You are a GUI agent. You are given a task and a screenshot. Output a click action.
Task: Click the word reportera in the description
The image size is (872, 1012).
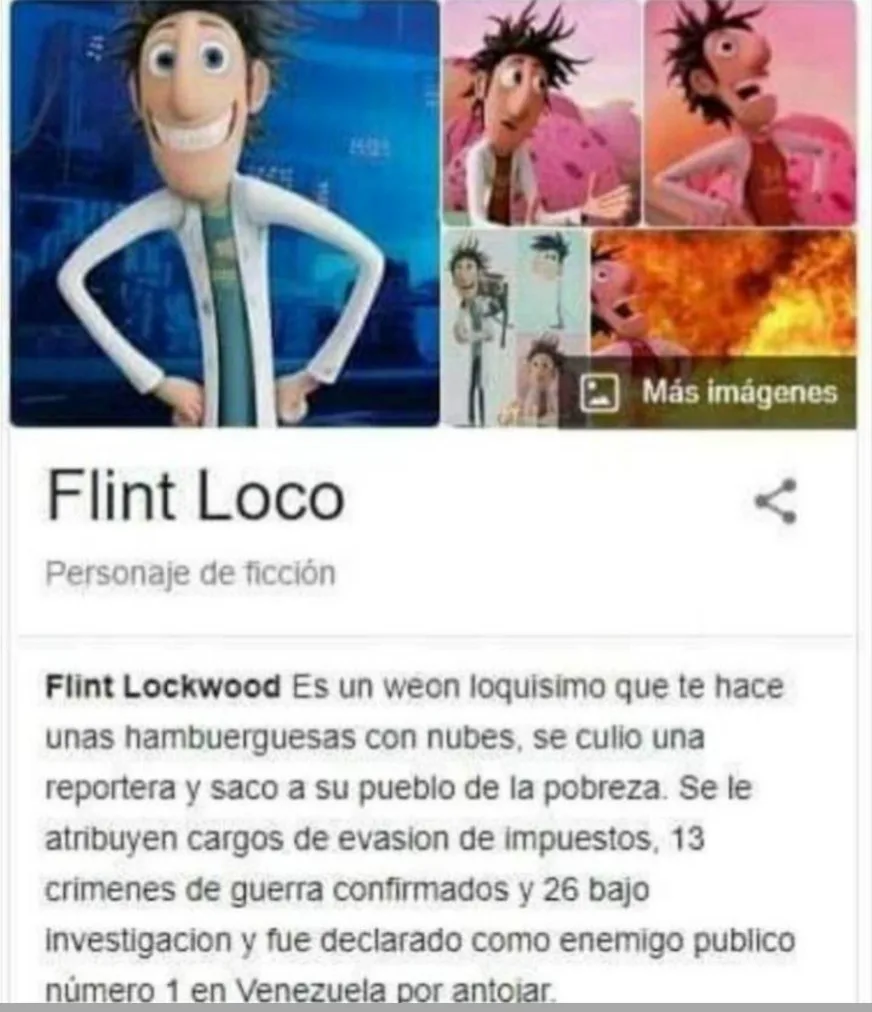tap(110, 789)
